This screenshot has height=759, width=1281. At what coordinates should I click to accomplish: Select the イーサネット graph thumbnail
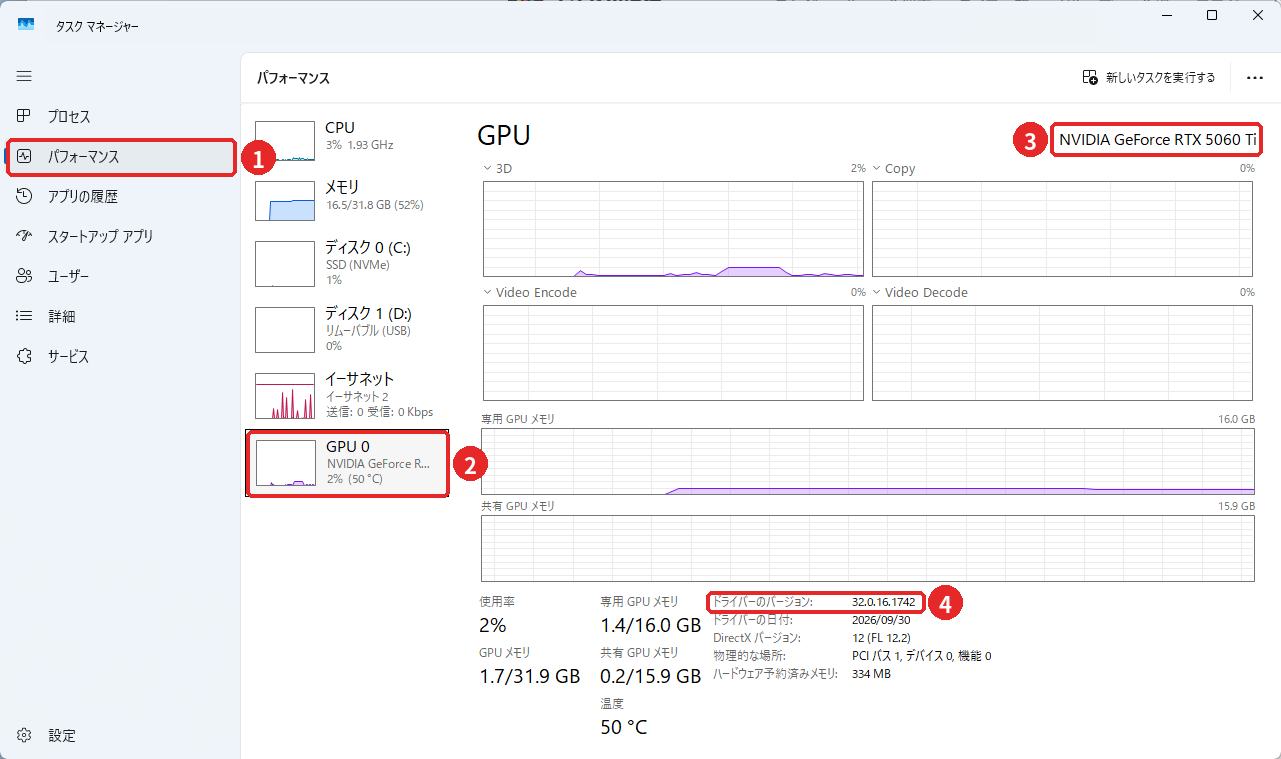coord(285,396)
